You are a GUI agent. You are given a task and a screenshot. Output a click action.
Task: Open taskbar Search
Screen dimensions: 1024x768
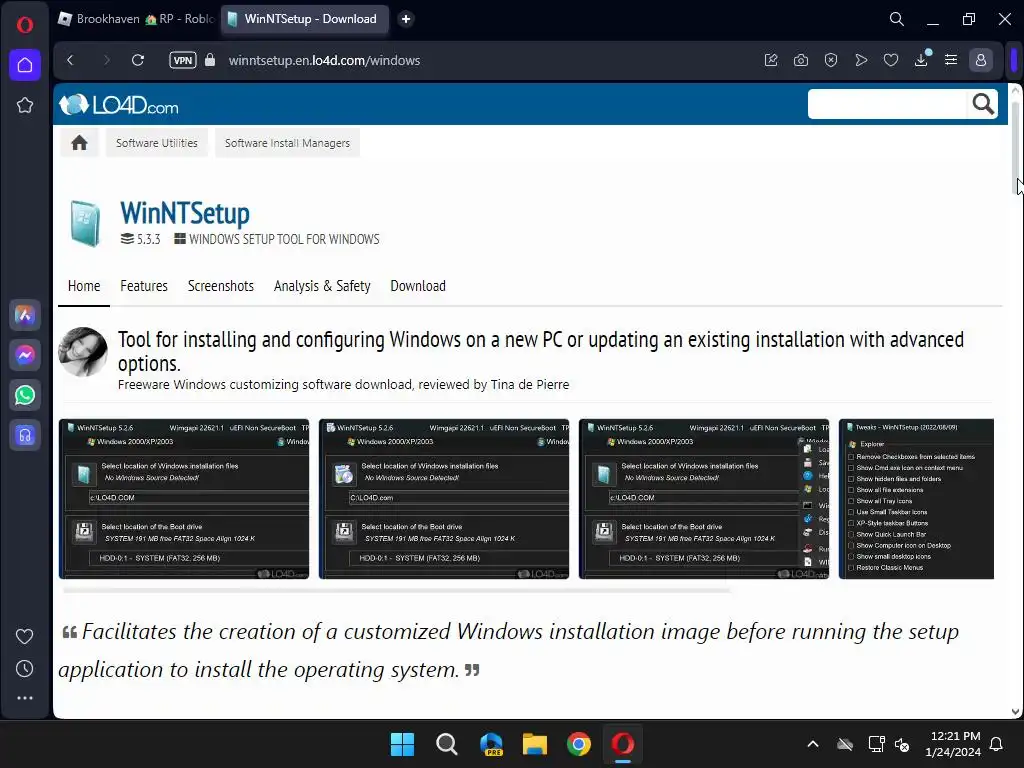(x=447, y=744)
